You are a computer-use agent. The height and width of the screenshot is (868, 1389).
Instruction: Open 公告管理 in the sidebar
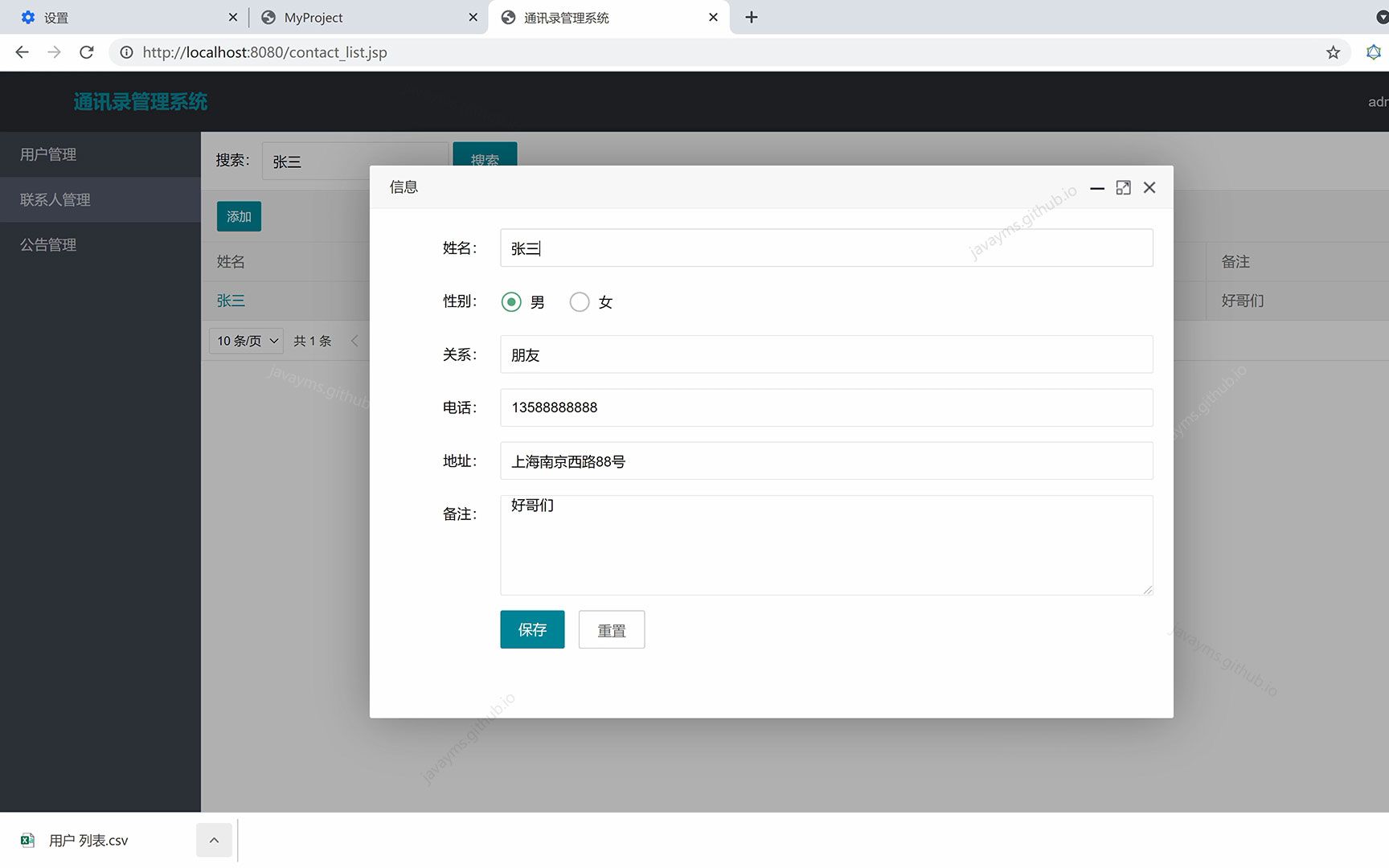(x=100, y=244)
